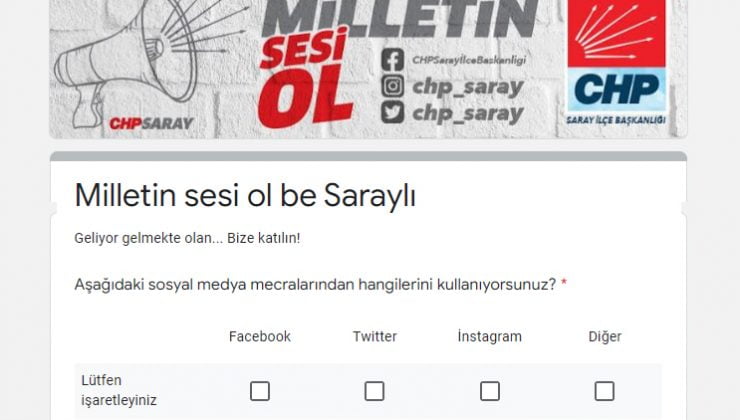Image resolution: width=740 pixels, height=420 pixels.
Task: Click the Instagram icon in banner
Action: click(x=393, y=86)
